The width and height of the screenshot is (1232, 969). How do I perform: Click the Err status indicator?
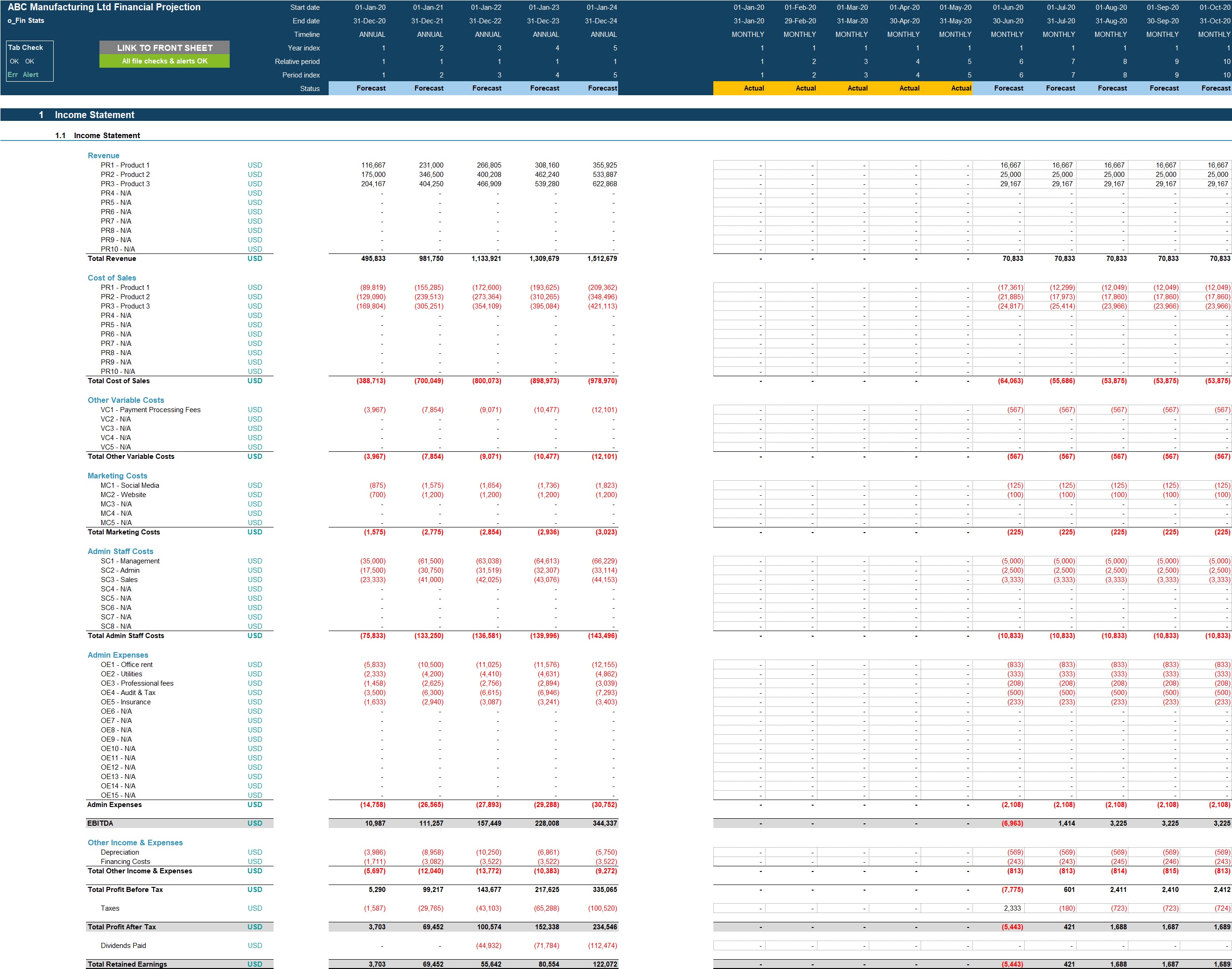13,74
